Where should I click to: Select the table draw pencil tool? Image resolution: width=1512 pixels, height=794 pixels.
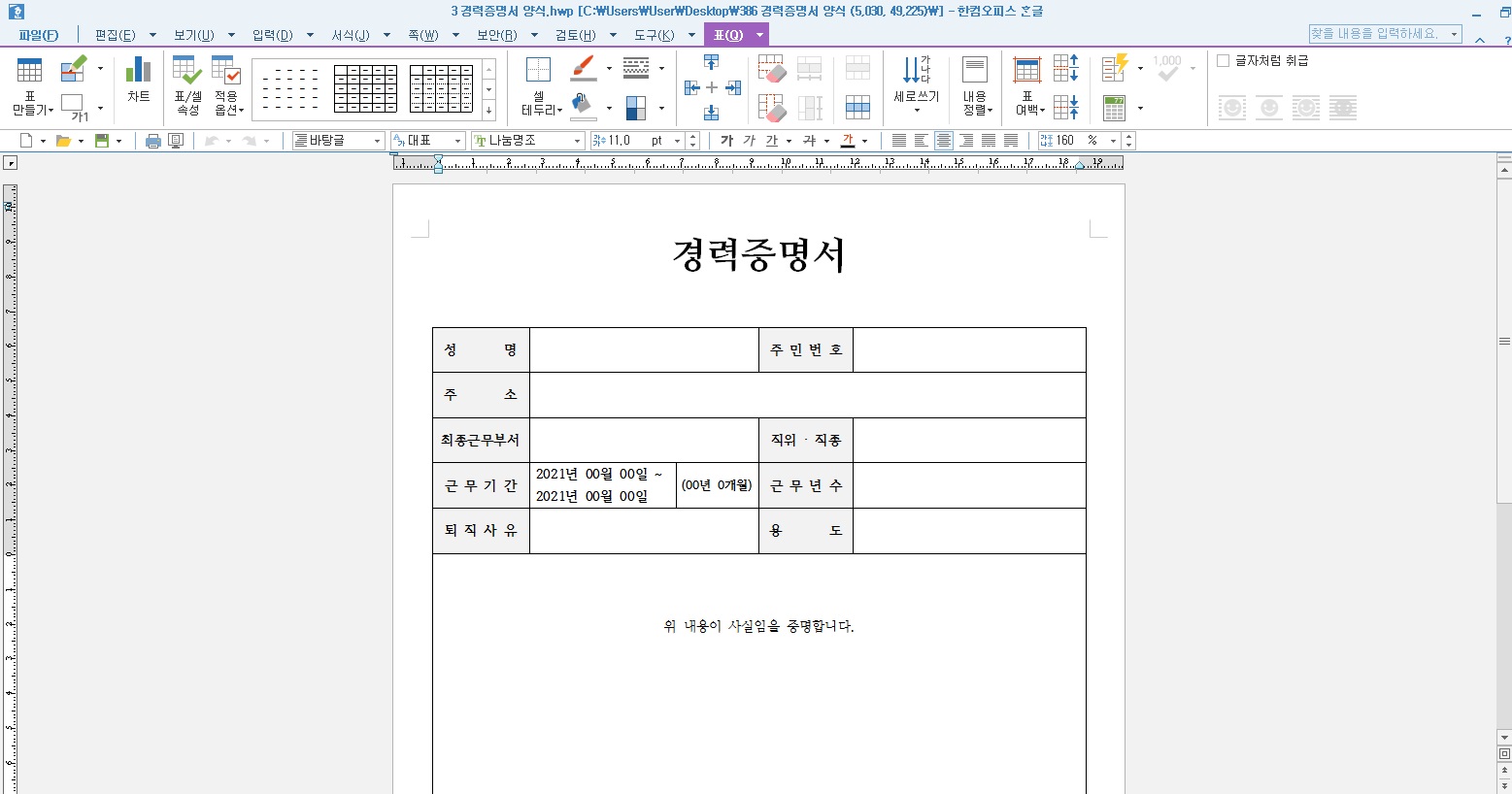pos(74,69)
